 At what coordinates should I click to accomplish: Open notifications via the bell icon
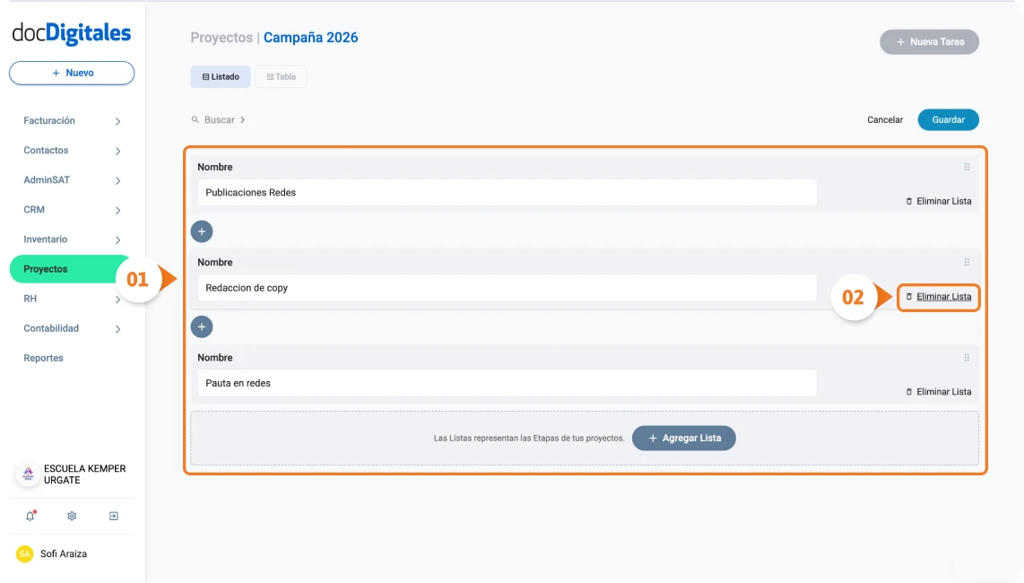[31, 516]
